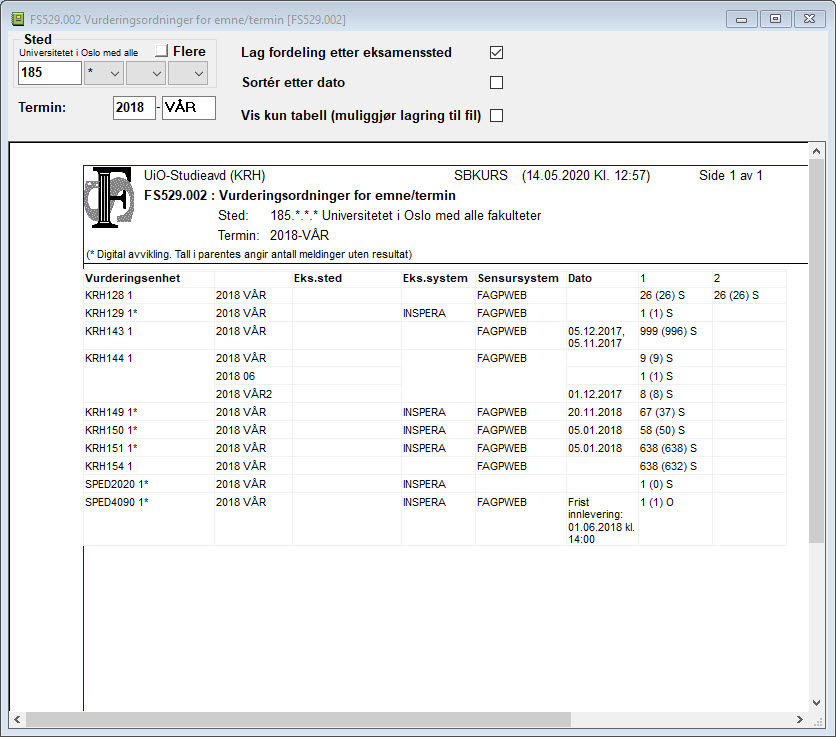
Task: Enable Sortér etter dato checkbox
Action: coord(496,82)
